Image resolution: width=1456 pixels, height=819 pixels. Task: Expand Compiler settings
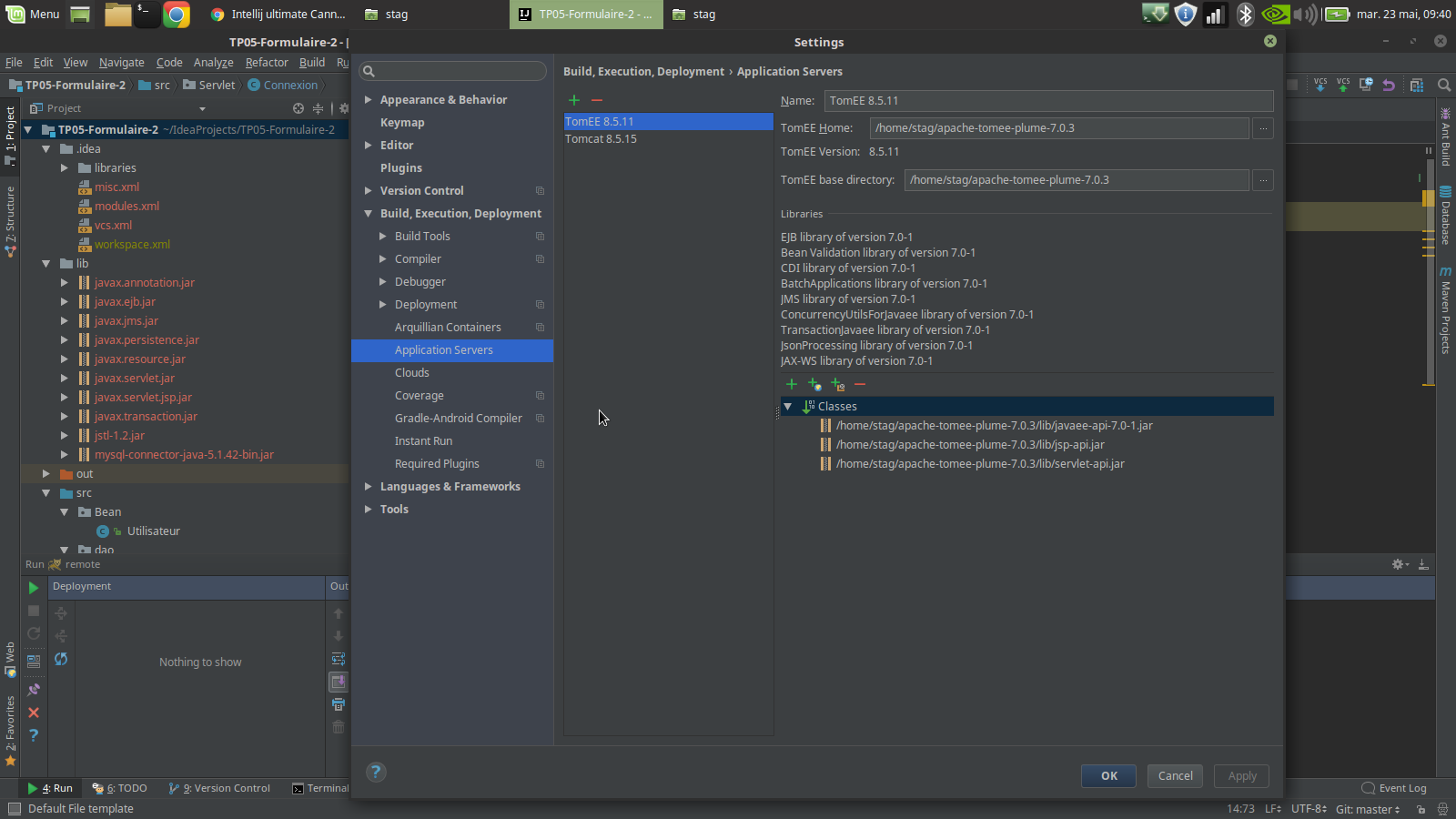point(383,259)
